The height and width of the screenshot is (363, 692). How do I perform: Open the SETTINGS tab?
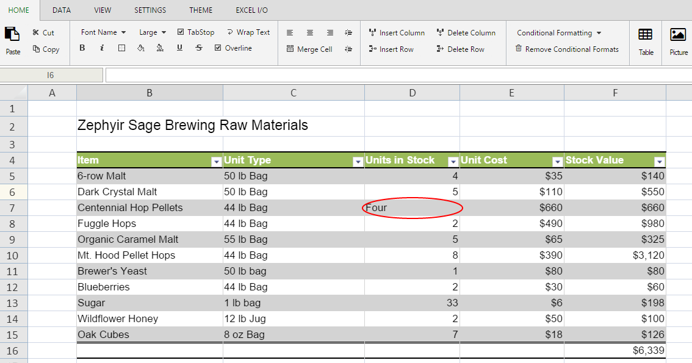[x=150, y=10]
